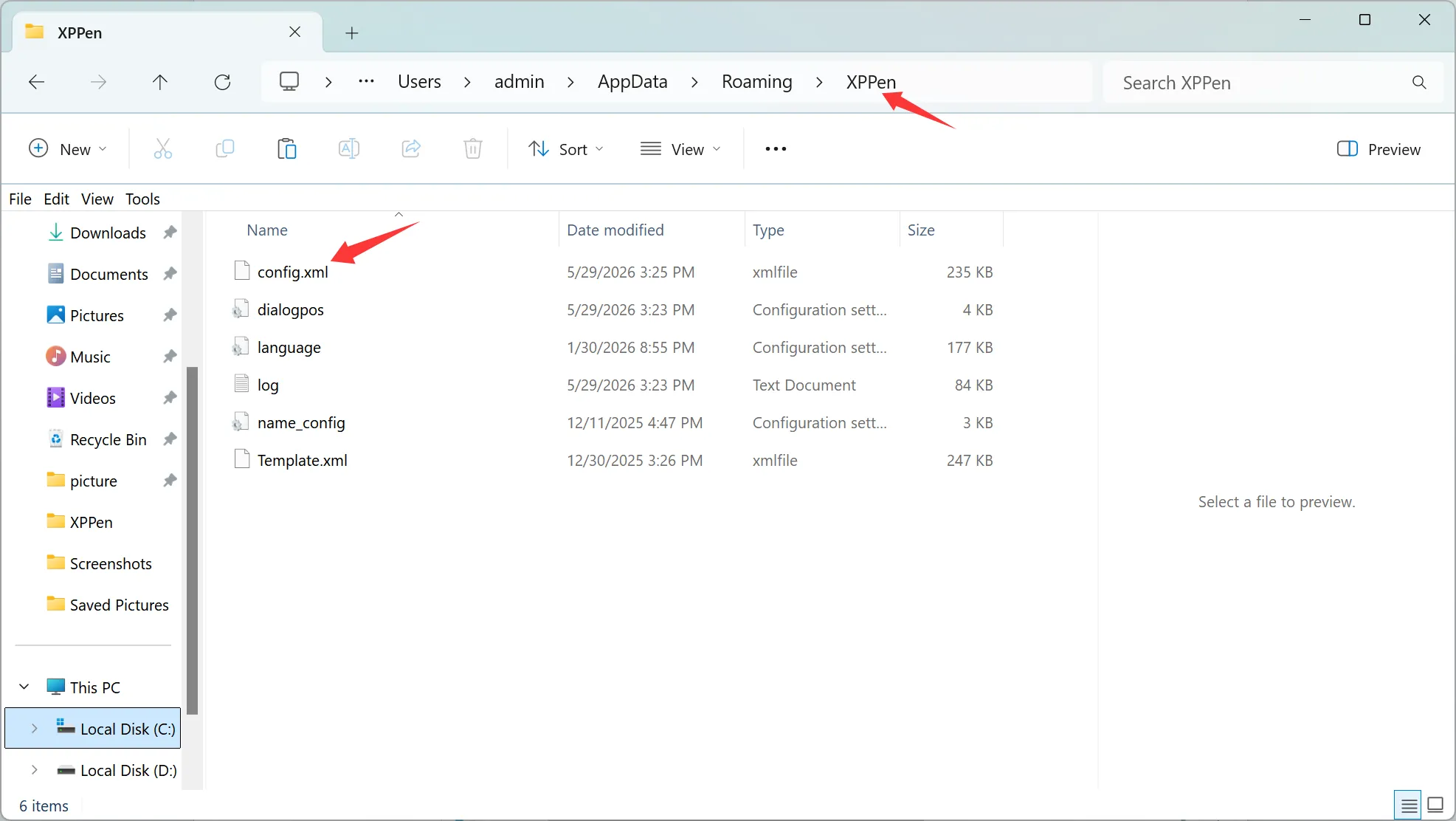Refresh the XPPen folder view
Image resolution: width=1456 pixels, height=821 pixels.
coord(222,82)
